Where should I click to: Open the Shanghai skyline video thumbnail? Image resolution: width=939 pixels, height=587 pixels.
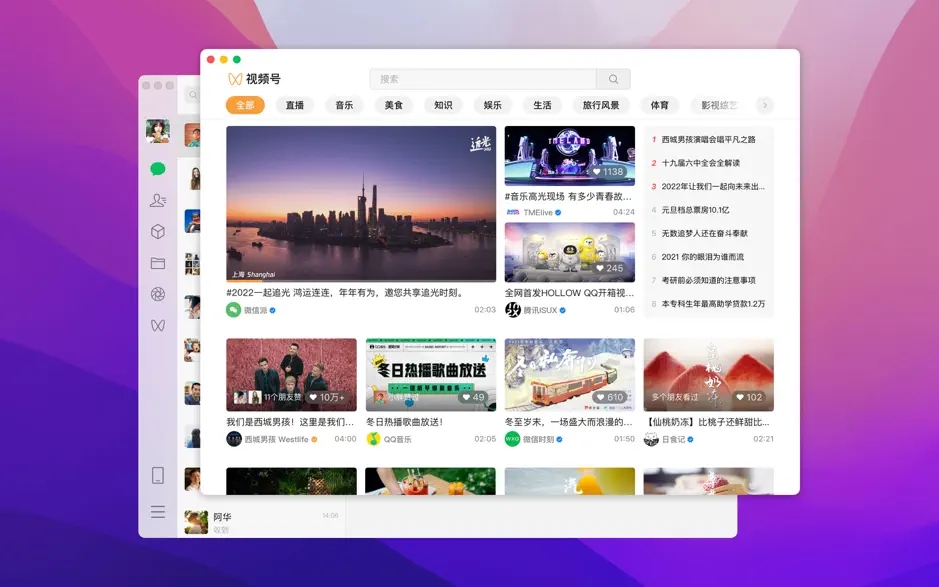pyautogui.click(x=360, y=204)
